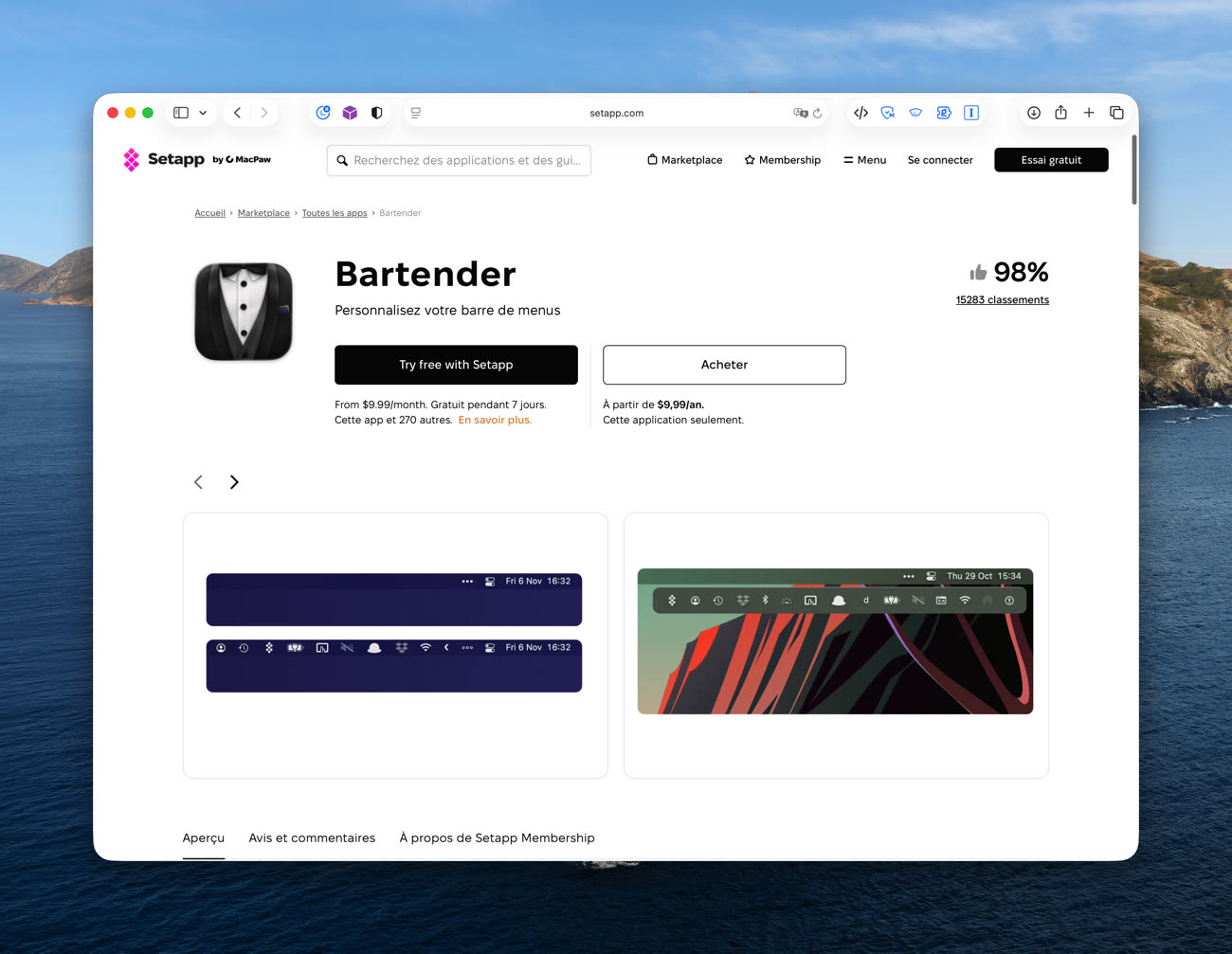This screenshot has width=1232, height=954.
Task: Focus the app search field
Action: pyautogui.click(x=466, y=161)
